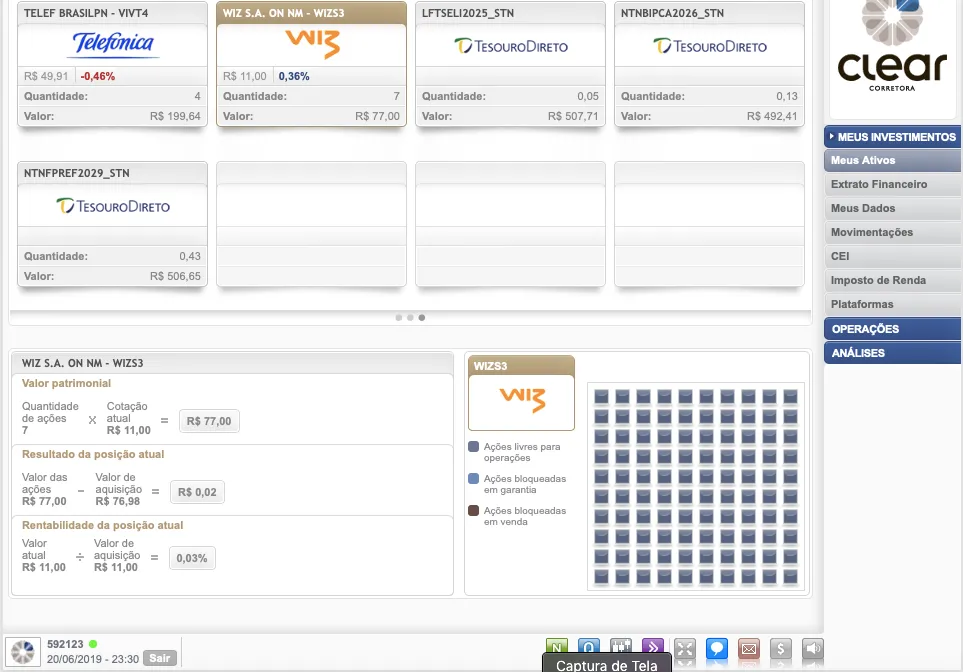Open the candlestick chart tool icon

621,648
